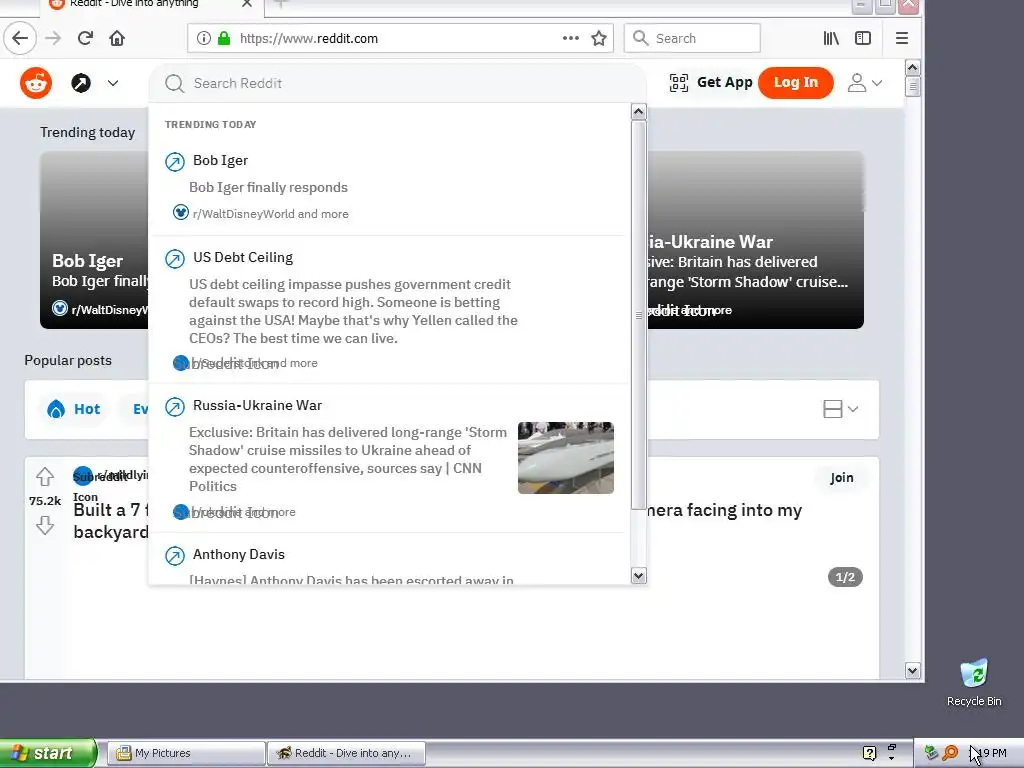Open the Firefox hamburger menu
1024x768 pixels.
(x=902, y=39)
